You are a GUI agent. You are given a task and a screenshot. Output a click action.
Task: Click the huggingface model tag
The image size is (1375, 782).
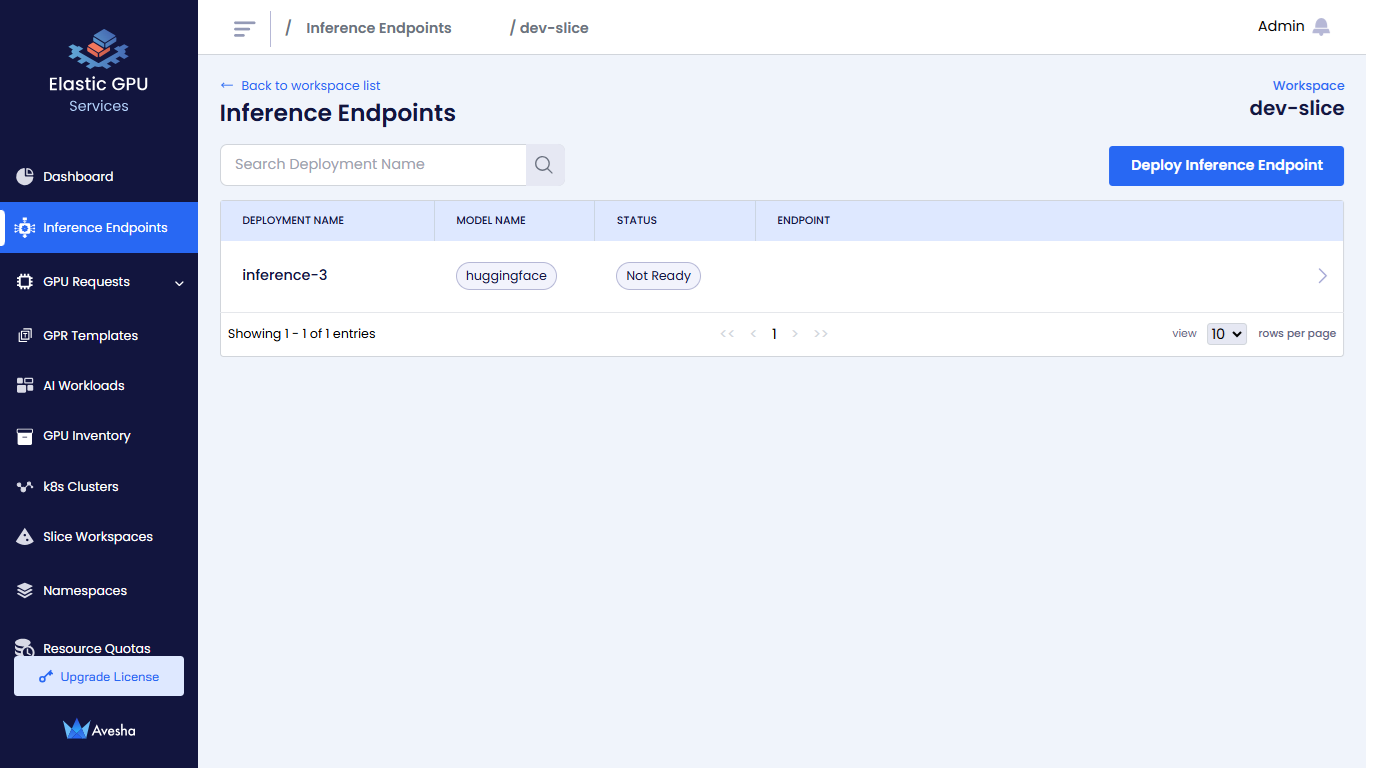point(506,276)
